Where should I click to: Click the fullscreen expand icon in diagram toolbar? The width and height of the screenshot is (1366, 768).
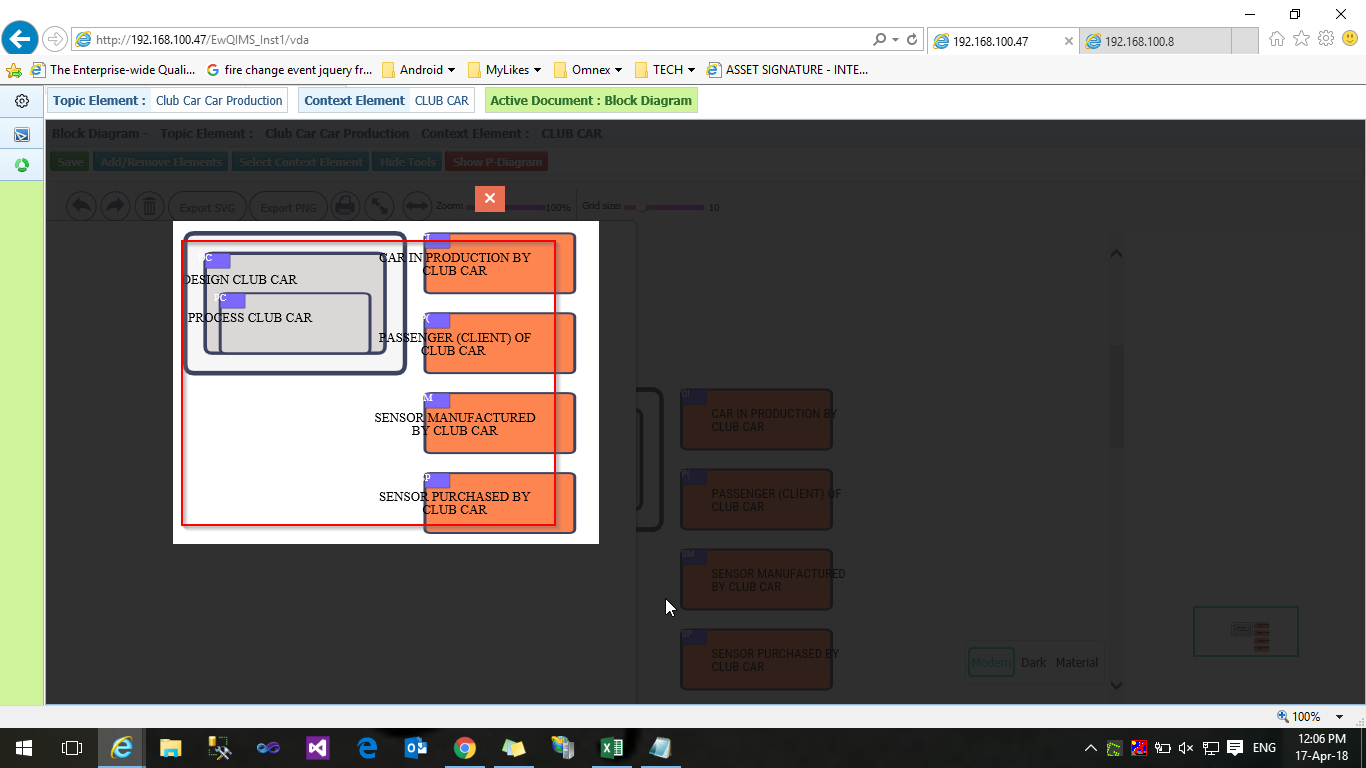click(379, 206)
